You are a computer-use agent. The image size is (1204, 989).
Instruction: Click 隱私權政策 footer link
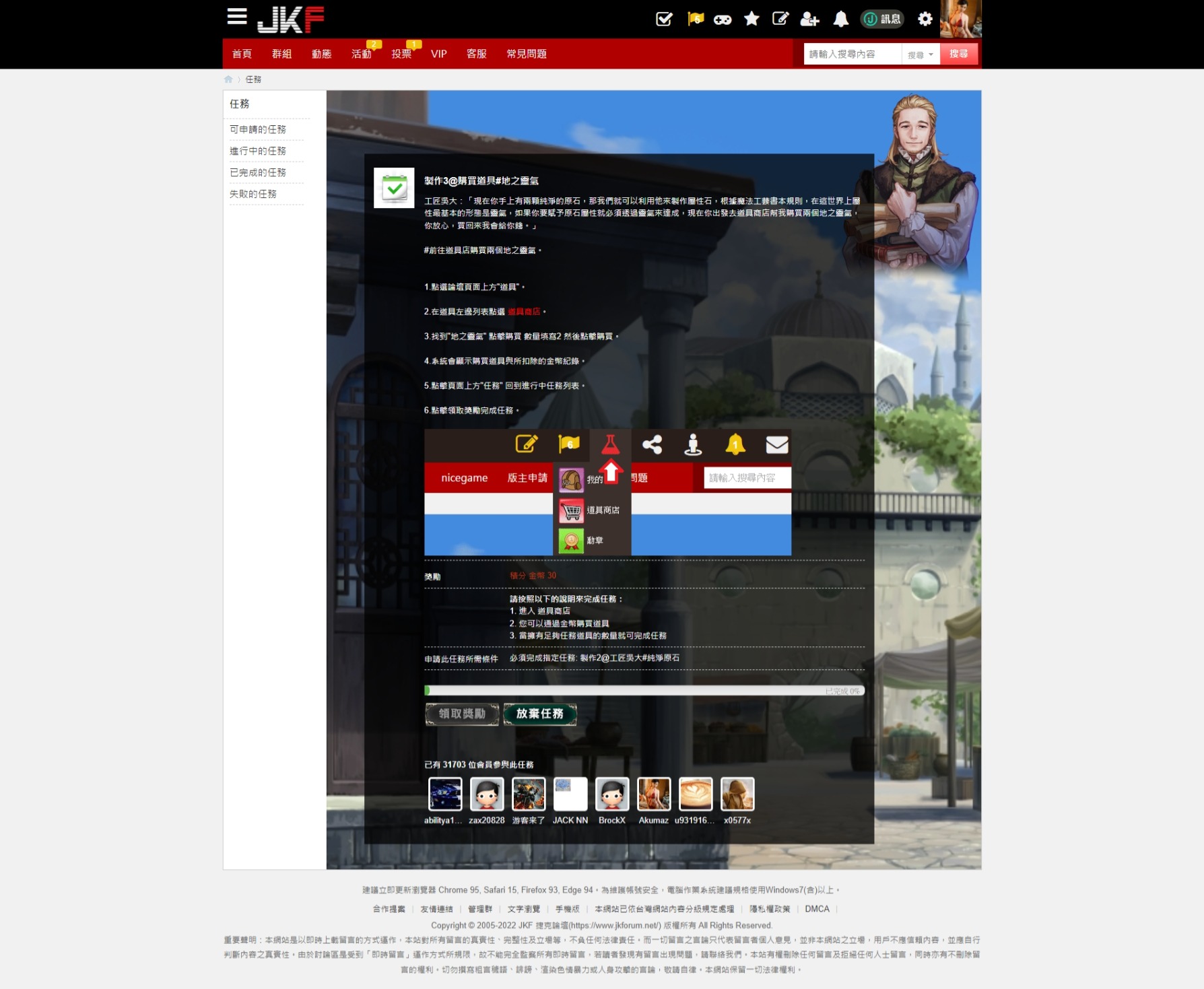pos(770,909)
